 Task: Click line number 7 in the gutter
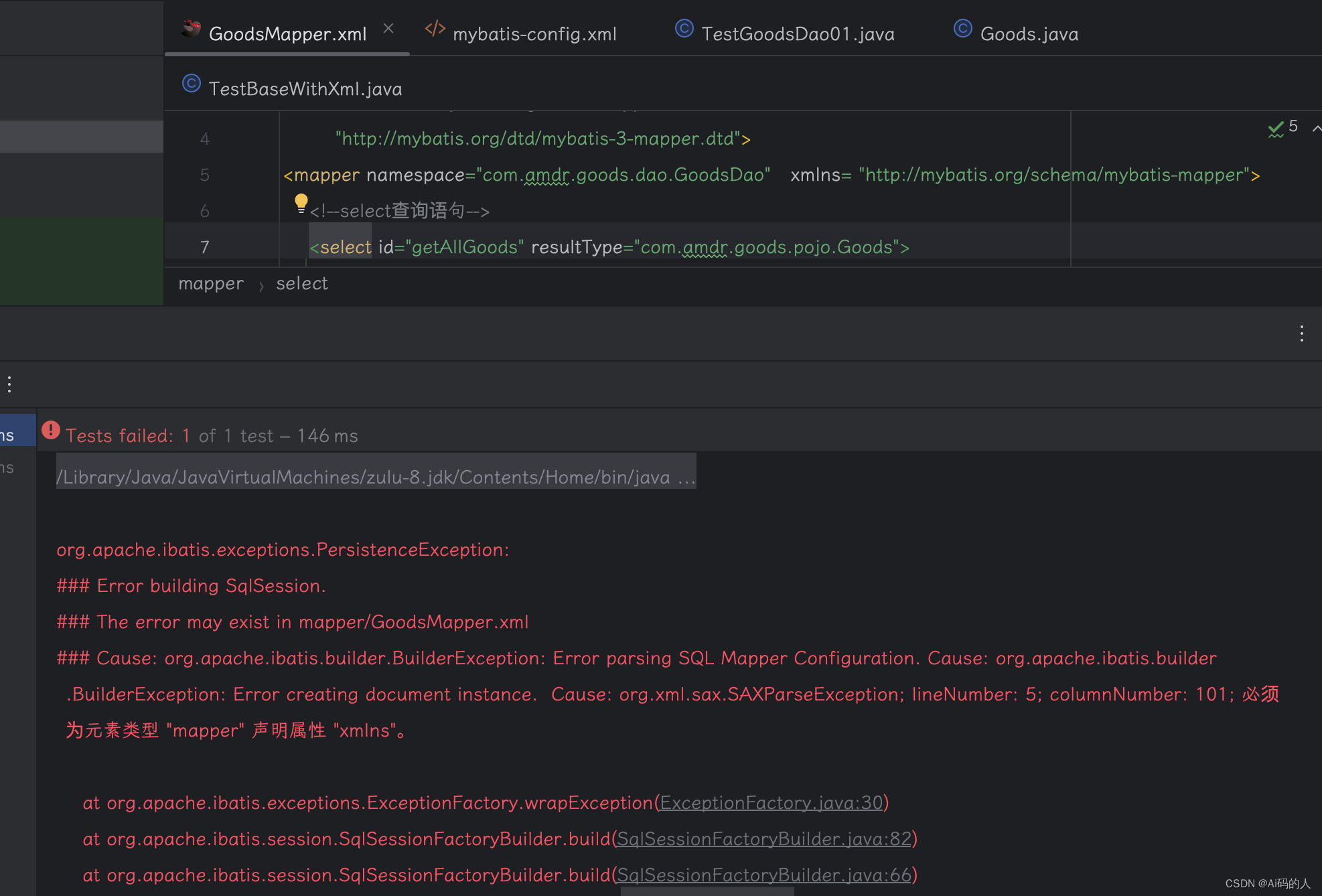(x=205, y=247)
